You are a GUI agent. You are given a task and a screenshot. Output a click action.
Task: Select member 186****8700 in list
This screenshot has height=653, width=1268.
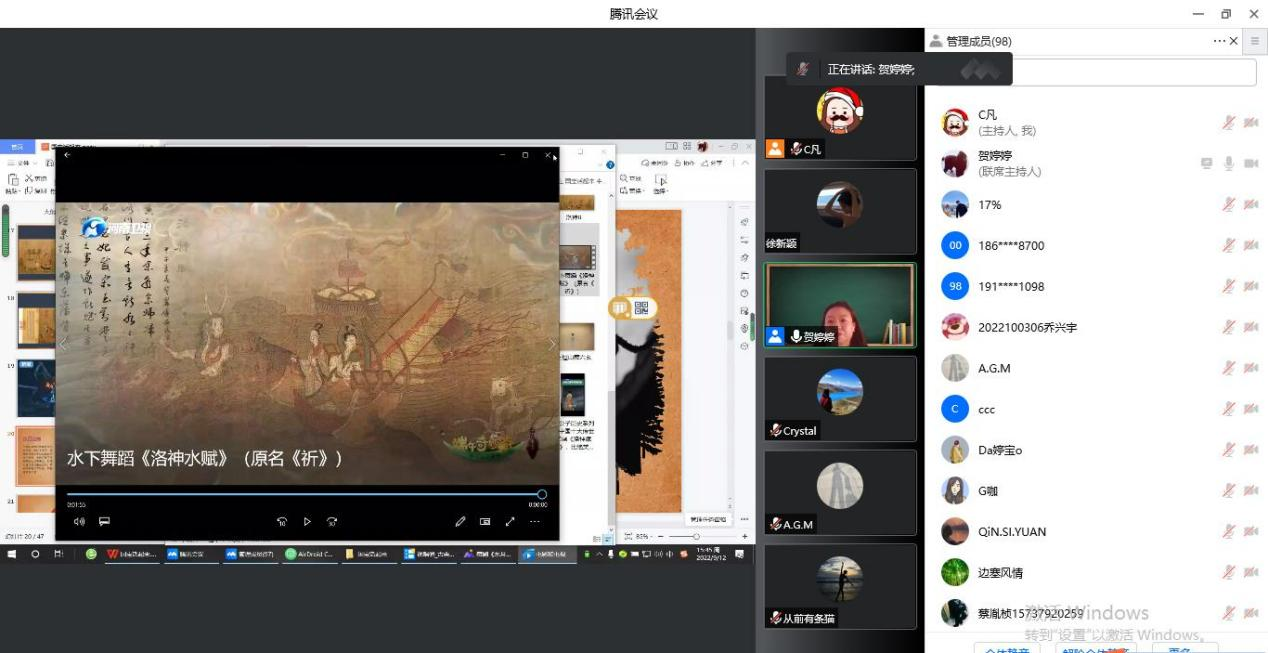click(1097, 245)
